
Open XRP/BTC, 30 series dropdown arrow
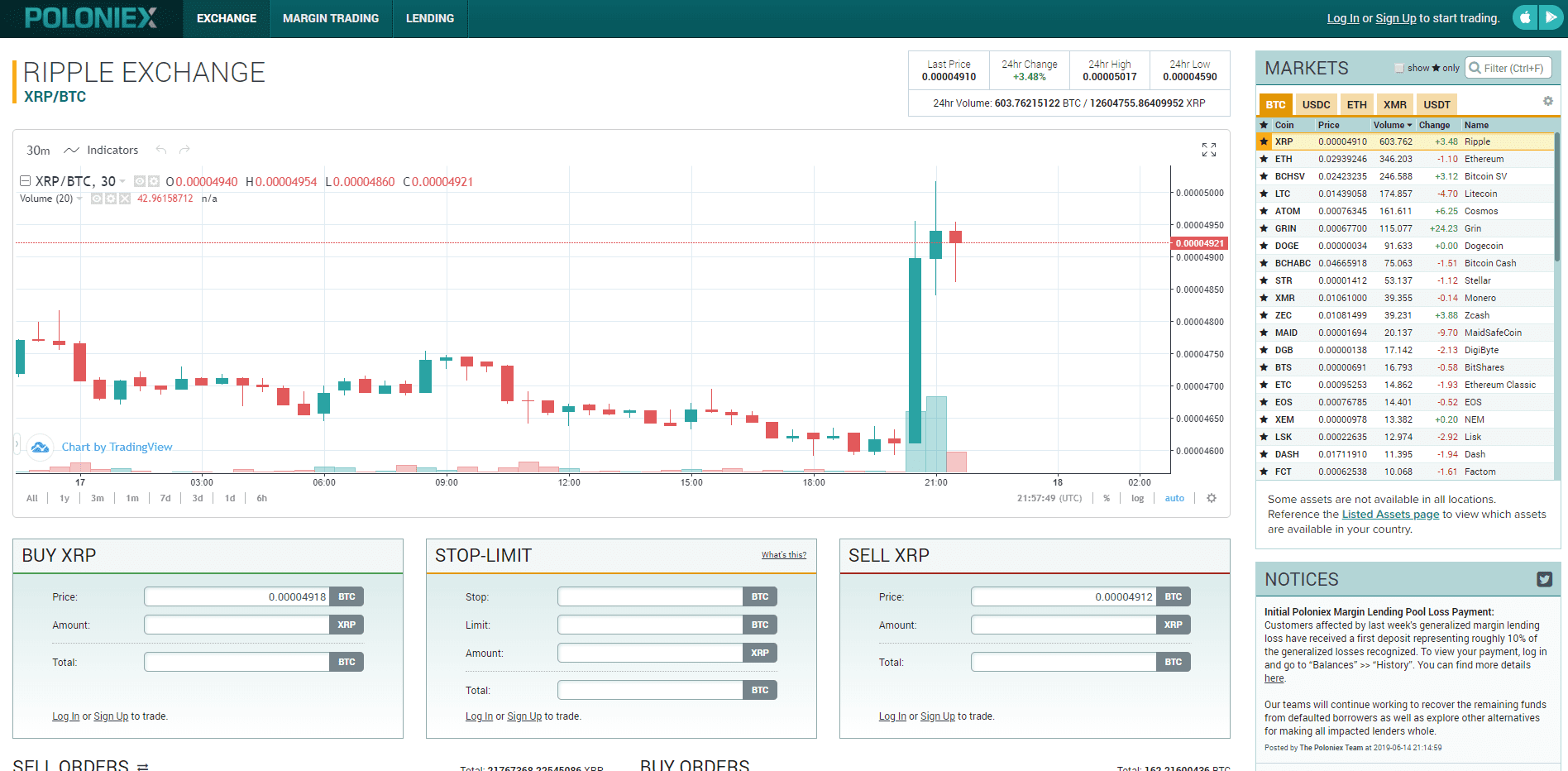coord(122,181)
